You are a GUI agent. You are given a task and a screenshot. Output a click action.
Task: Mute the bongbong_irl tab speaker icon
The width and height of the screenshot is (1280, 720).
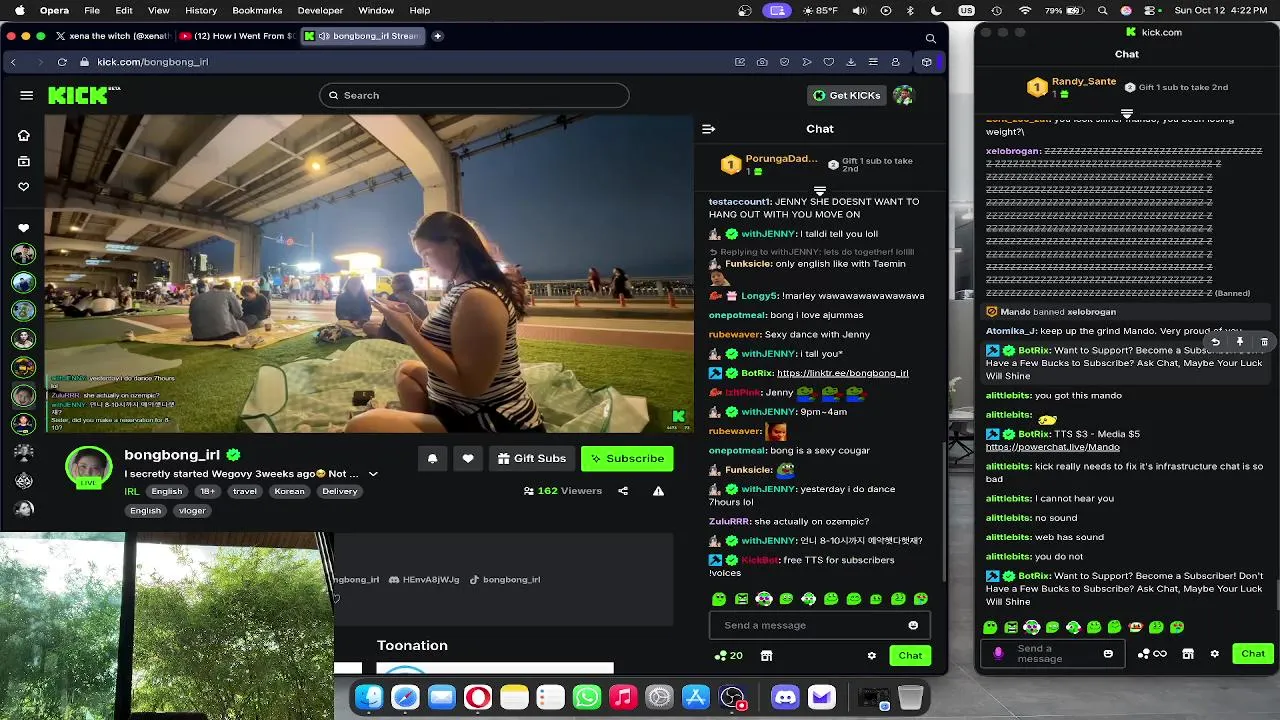(324, 36)
